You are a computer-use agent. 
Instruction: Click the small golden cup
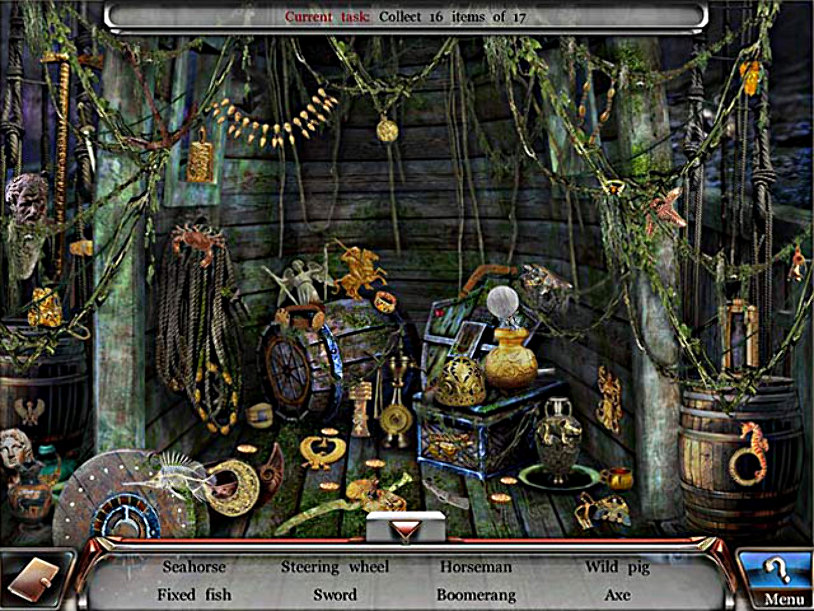[x=618, y=478]
